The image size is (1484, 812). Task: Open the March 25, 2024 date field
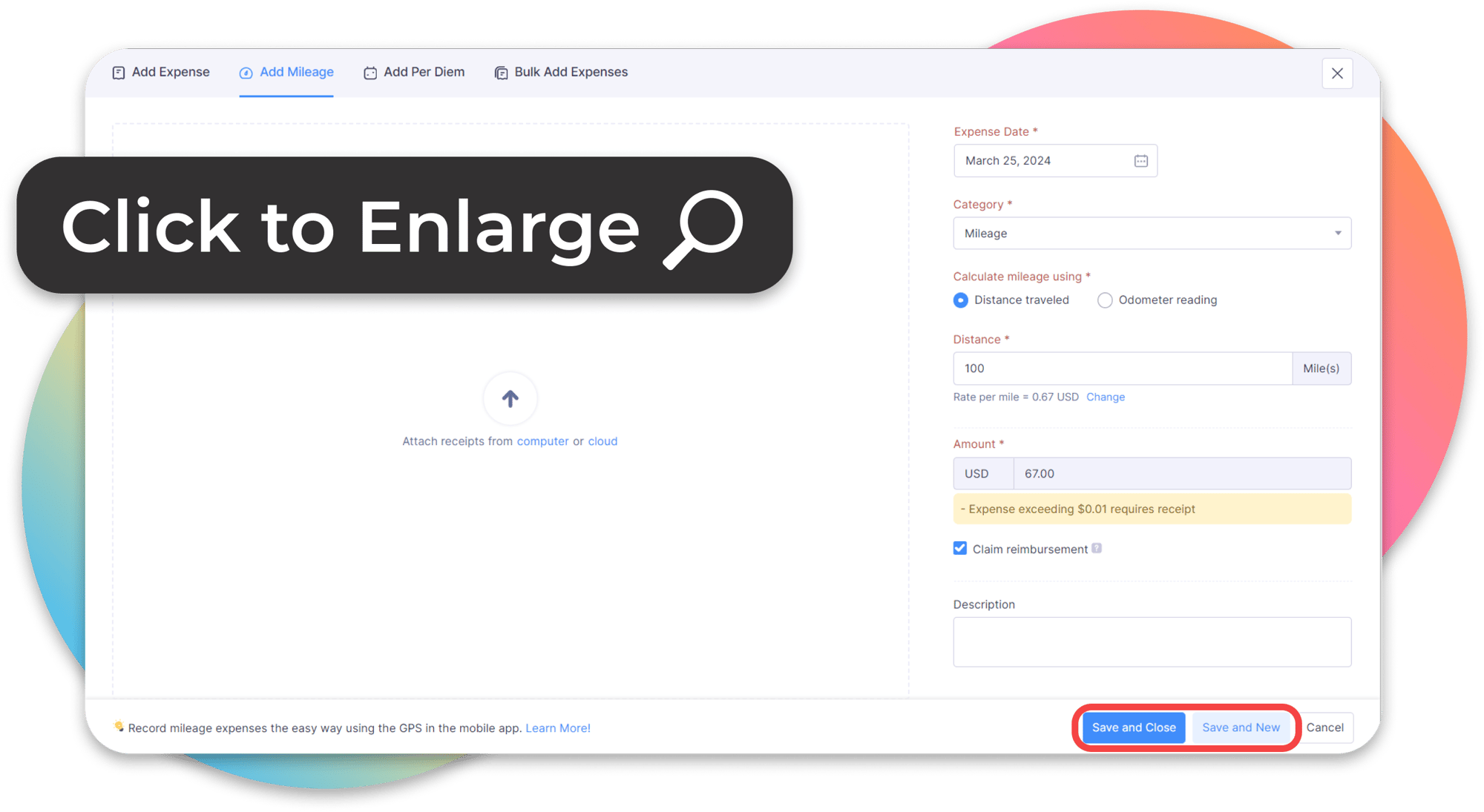point(1039,160)
